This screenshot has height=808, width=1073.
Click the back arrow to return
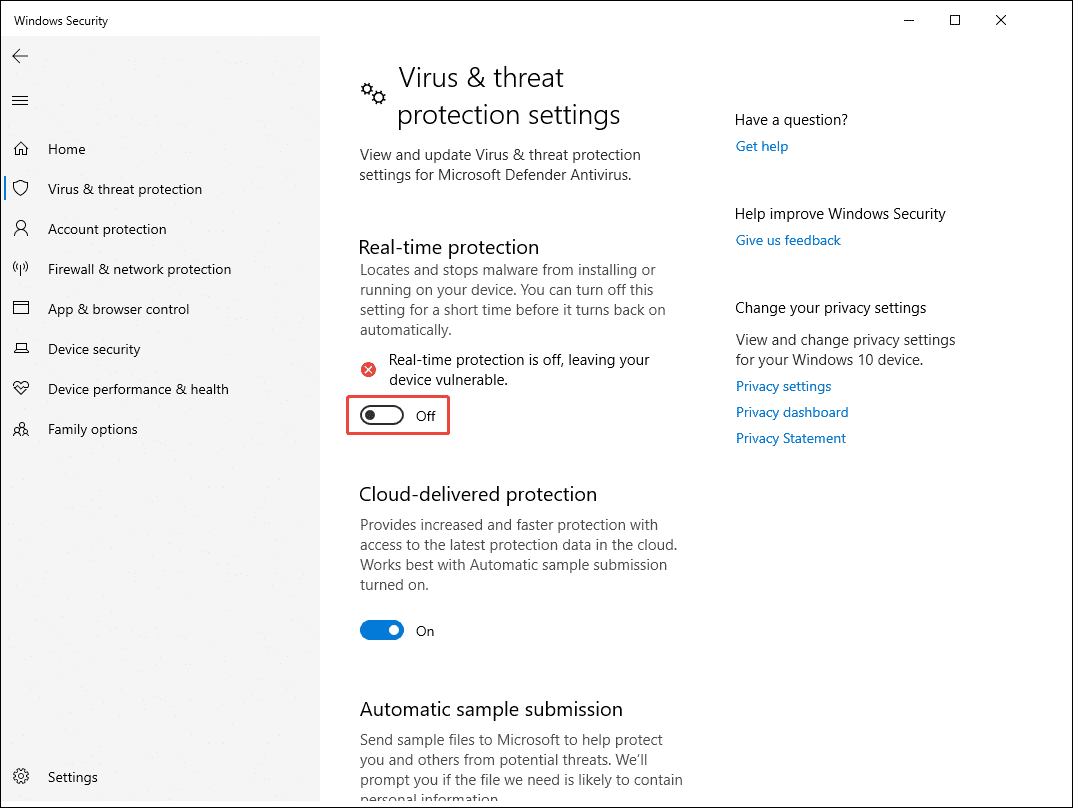point(20,56)
